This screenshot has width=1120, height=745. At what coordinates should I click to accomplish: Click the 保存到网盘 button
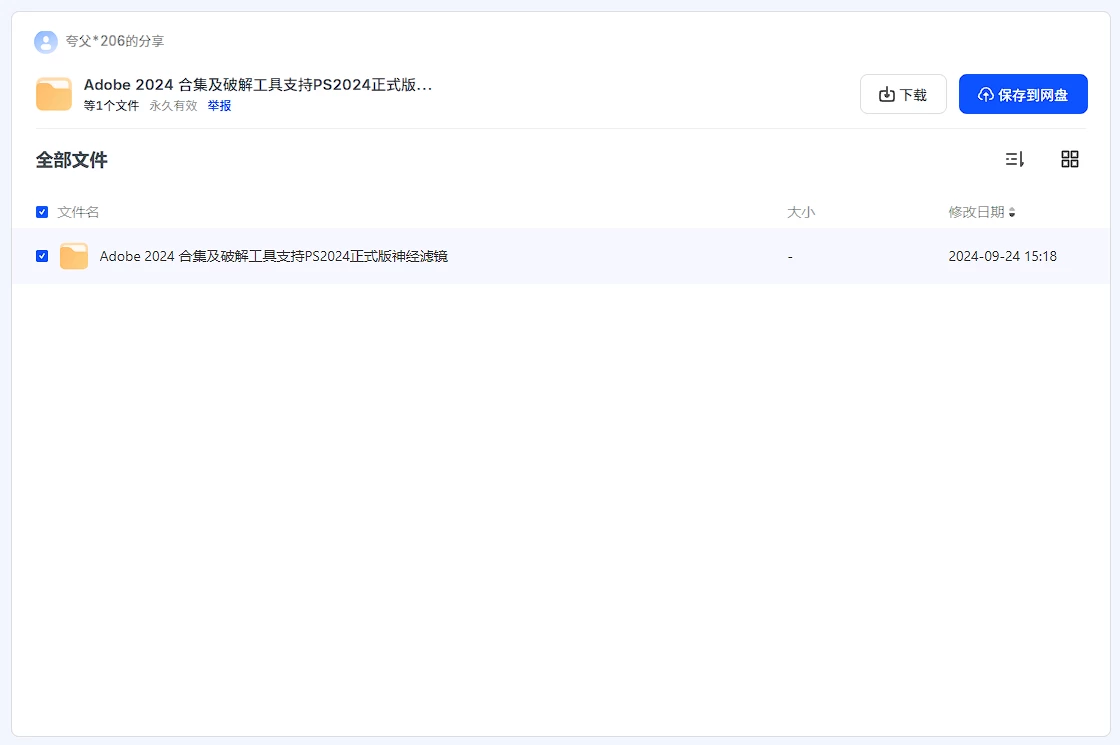[x=1022, y=95]
